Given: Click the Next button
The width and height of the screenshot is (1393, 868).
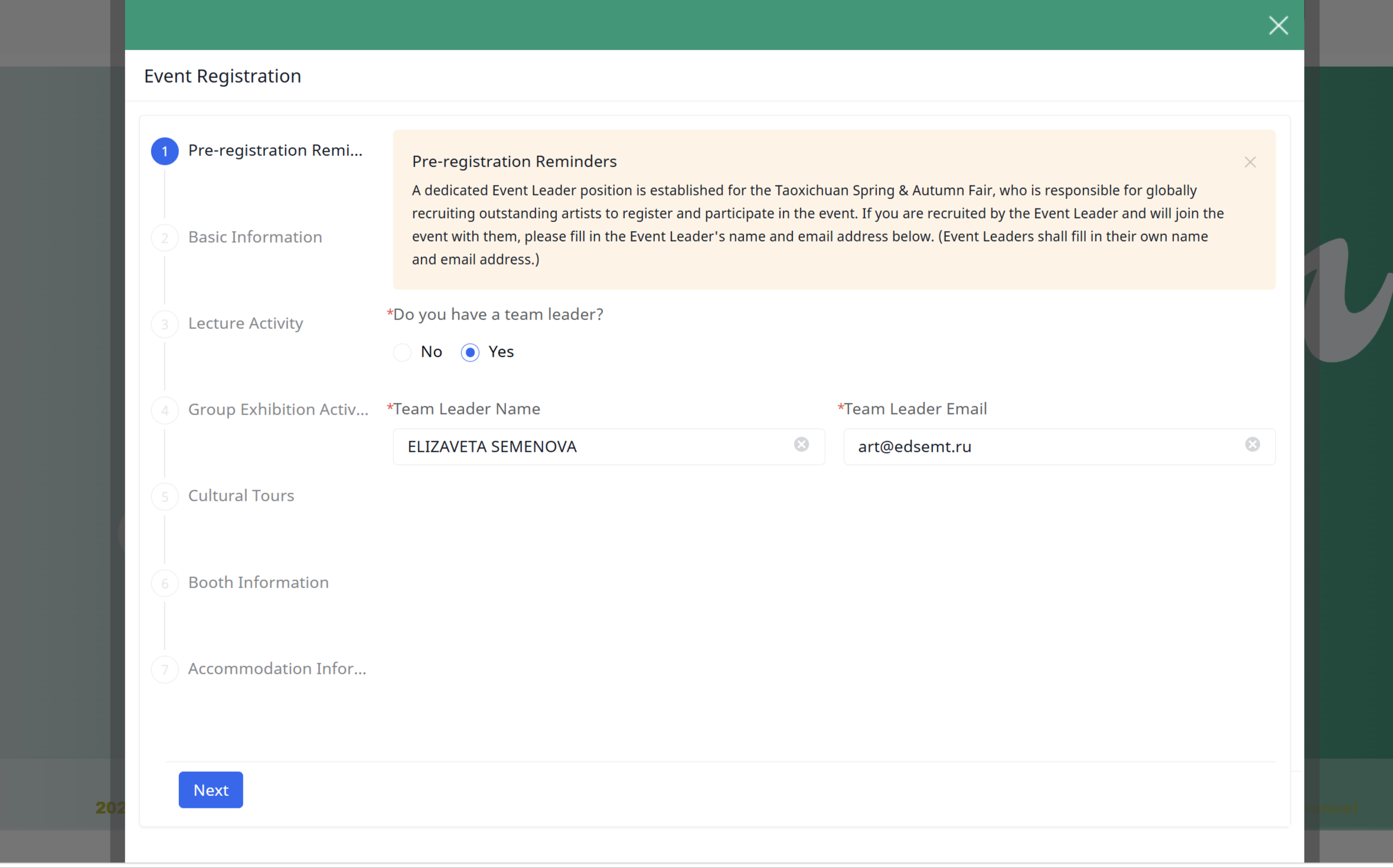Looking at the screenshot, I should point(211,789).
